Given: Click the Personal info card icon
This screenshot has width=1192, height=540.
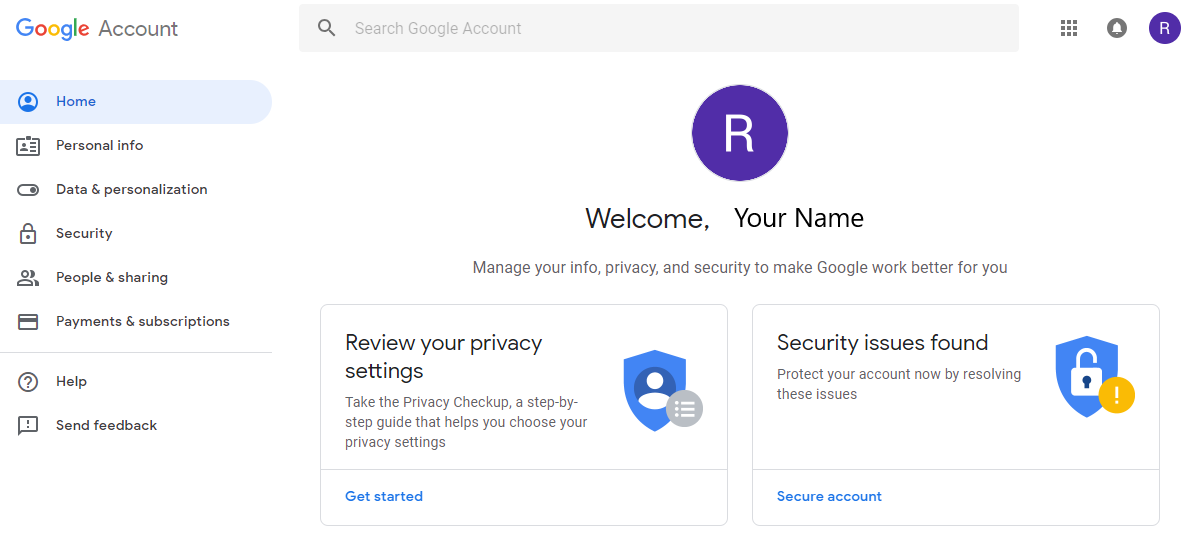Looking at the screenshot, I should point(28,146).
